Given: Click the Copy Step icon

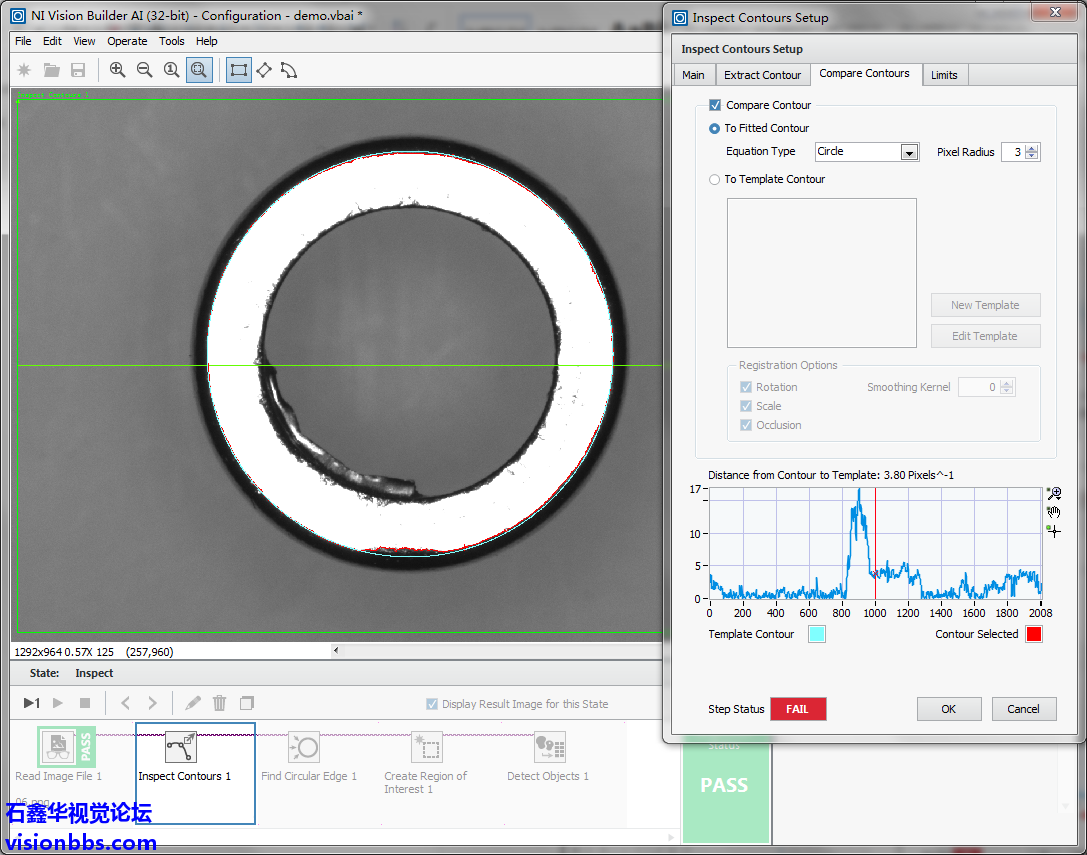Looking at the screenshot, I should point(246,703).
